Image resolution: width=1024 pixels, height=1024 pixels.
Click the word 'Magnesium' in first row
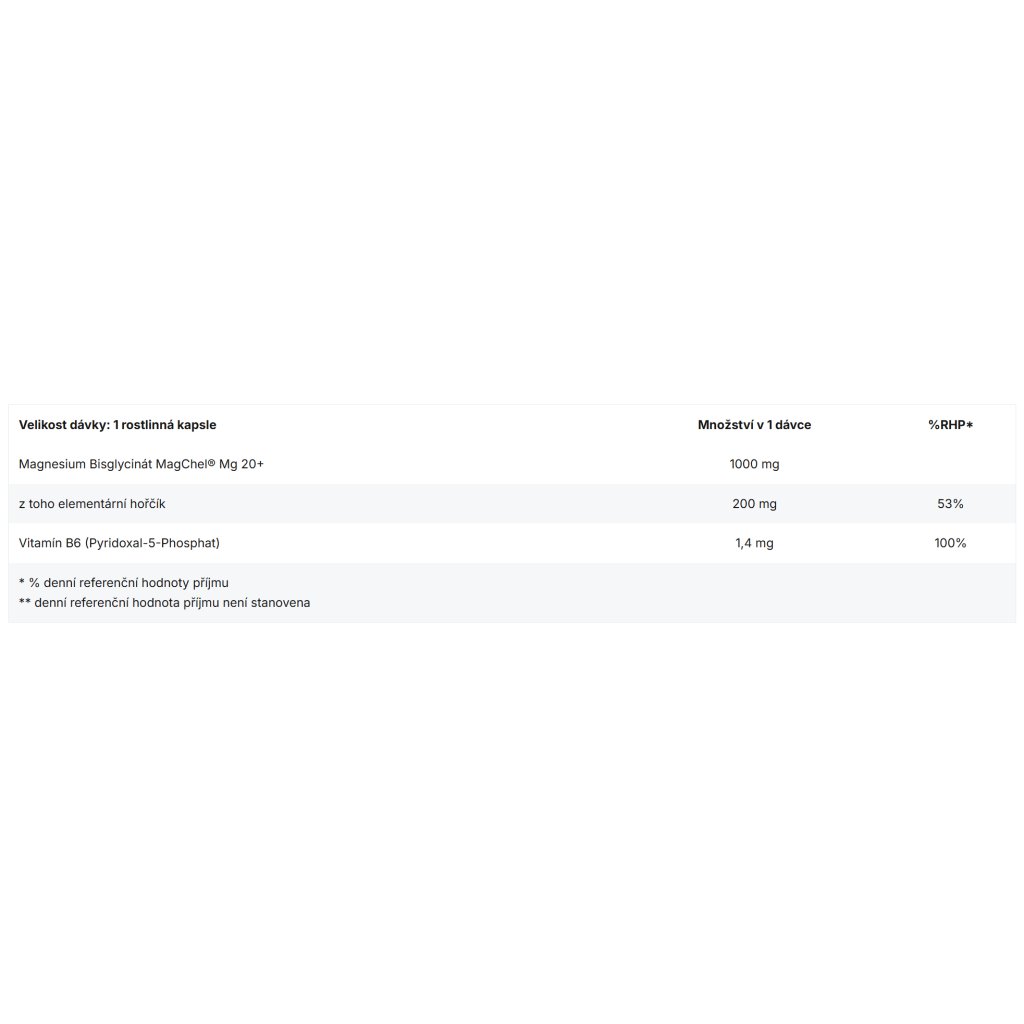point(51,464)
